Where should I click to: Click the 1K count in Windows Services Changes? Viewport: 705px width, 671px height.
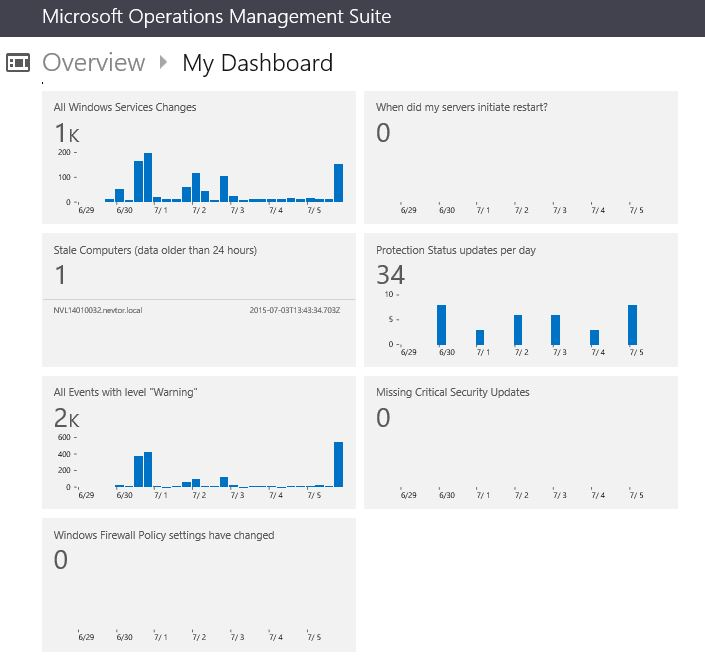[x=67, y=133]
